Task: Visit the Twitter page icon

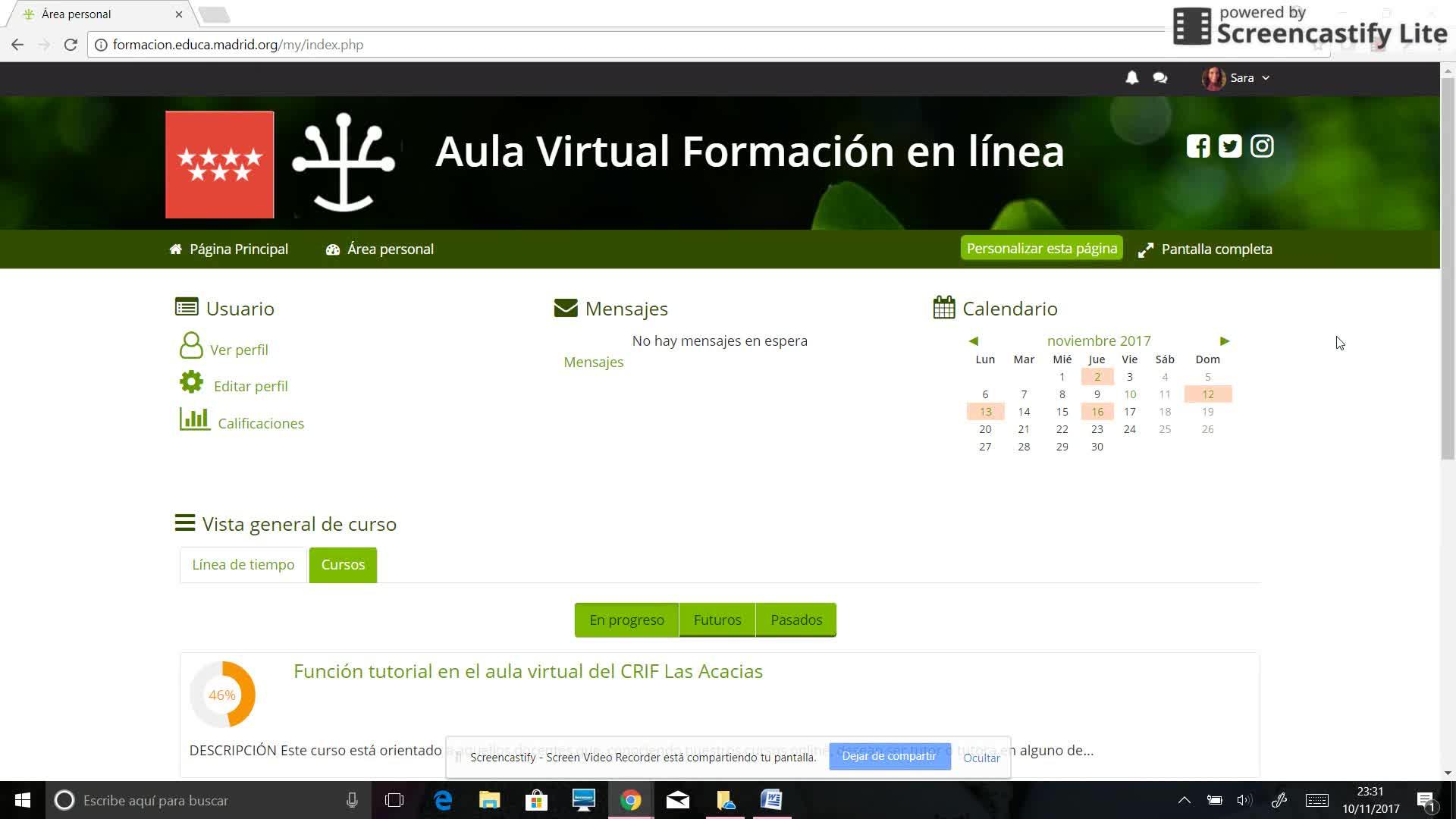Action: 1230,146
